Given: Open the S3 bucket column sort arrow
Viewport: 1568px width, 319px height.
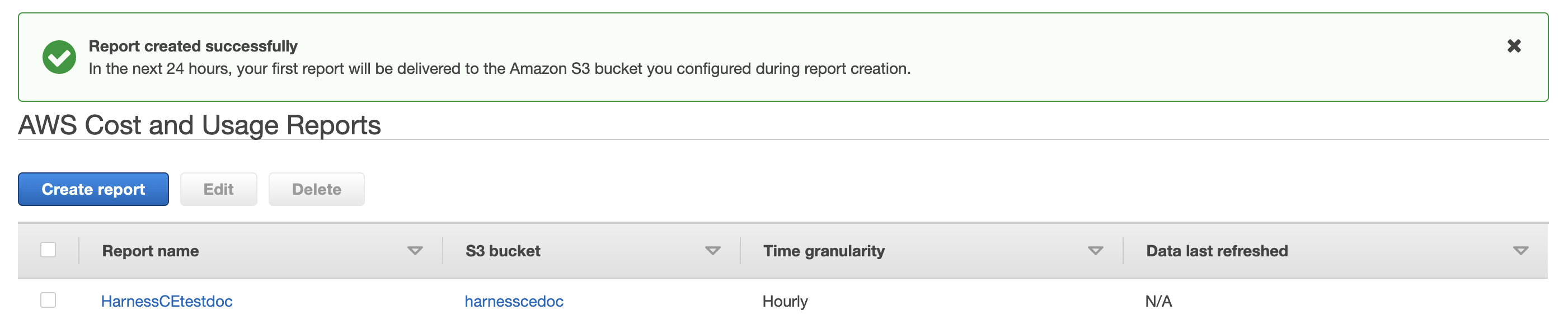Looking at the screenshot, I should (x=713, y=251).
